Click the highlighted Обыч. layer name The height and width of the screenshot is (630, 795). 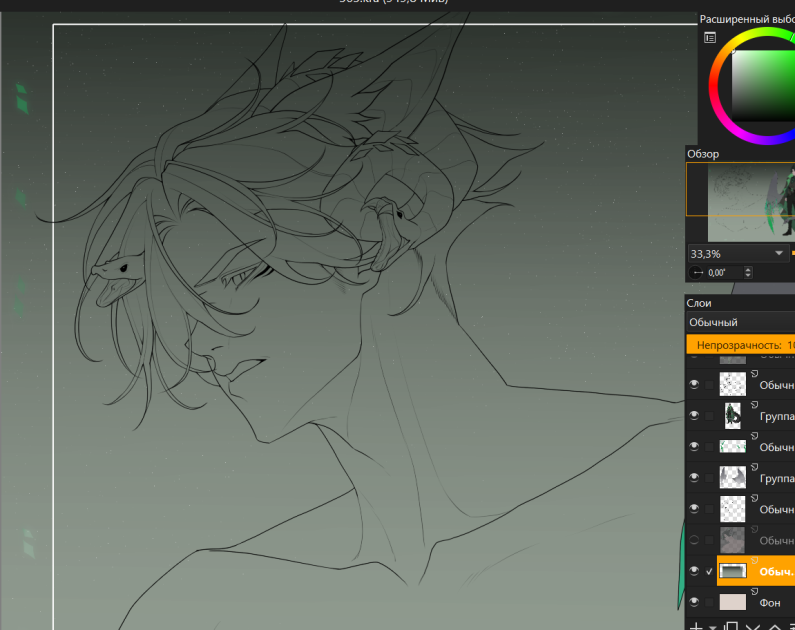(777, 572)
